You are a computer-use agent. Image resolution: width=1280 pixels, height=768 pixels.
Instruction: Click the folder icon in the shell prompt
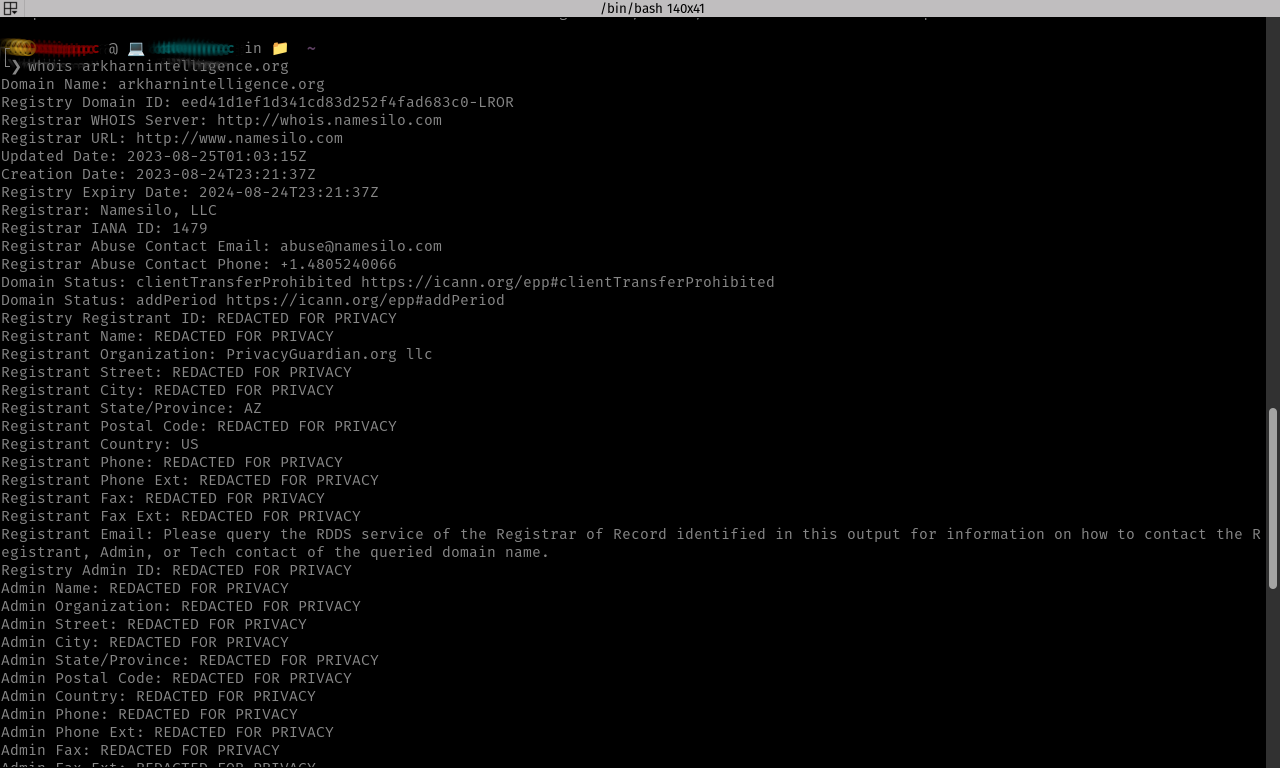pos(280,48)
